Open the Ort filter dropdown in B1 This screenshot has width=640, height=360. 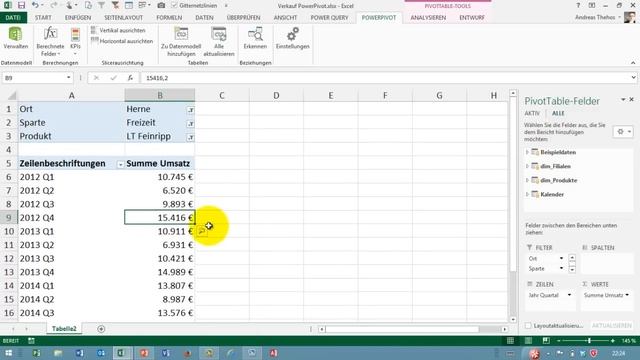point(190,110)
